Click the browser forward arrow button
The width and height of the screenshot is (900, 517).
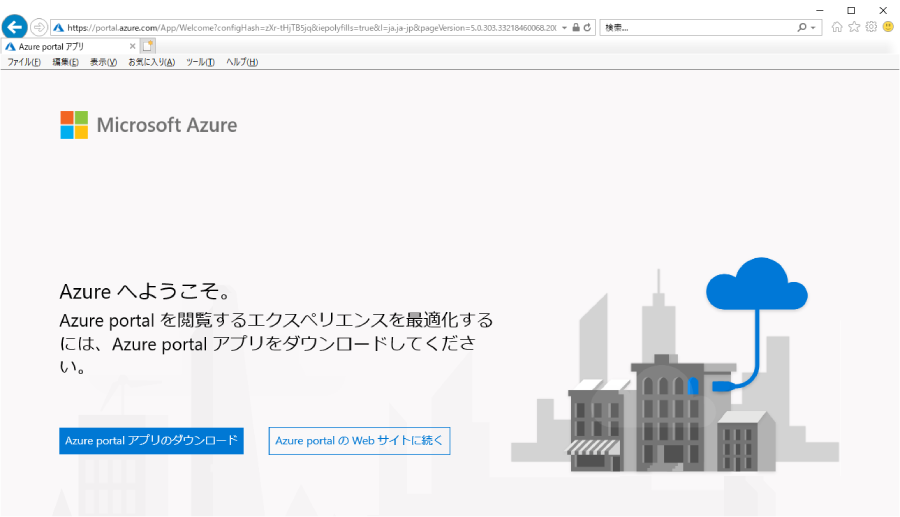38,27
